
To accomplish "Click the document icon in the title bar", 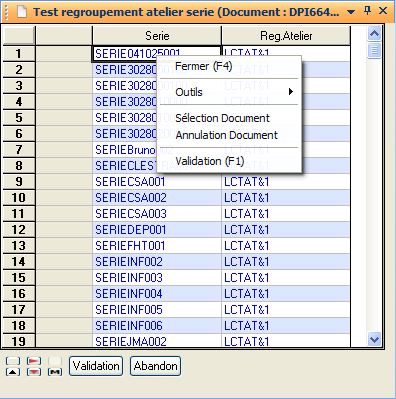I will tap(22, 12).
